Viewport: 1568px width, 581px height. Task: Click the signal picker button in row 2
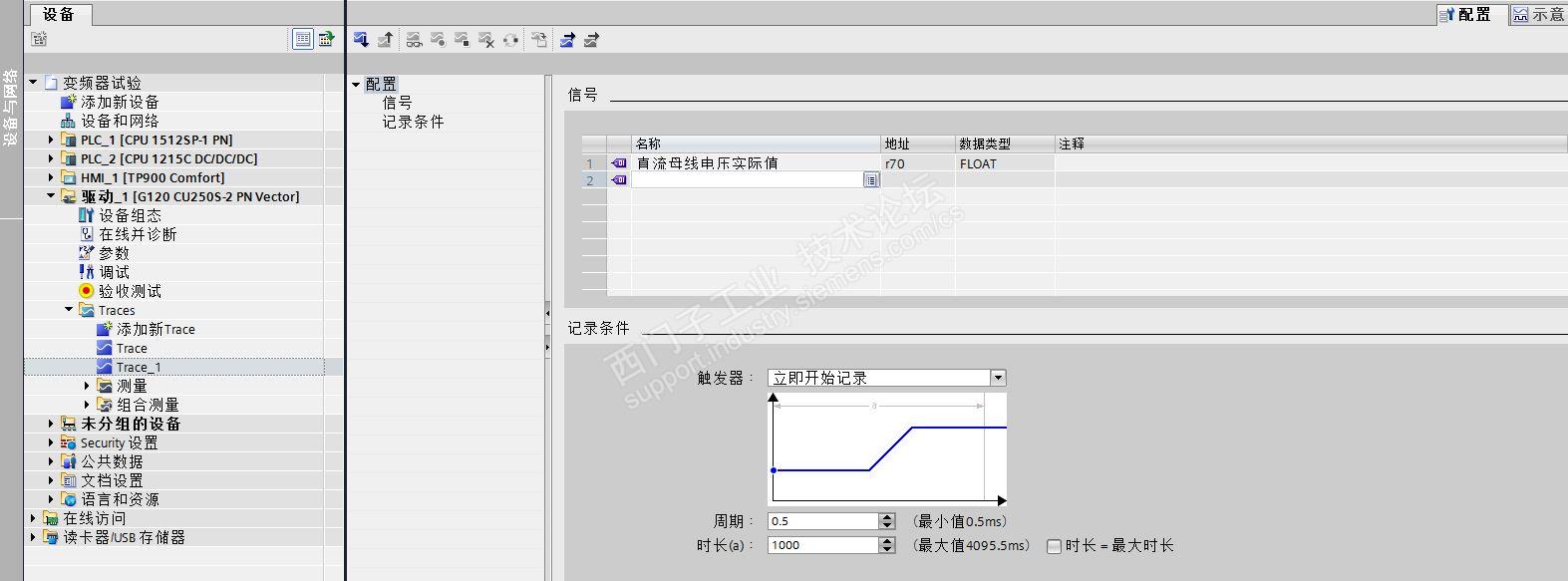click(x=871, y=180)
